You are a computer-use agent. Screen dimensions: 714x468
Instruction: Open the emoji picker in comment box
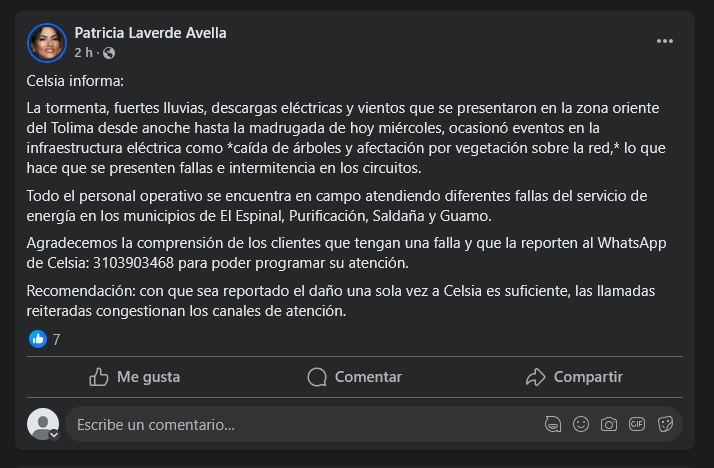click(x=581, y=424)
